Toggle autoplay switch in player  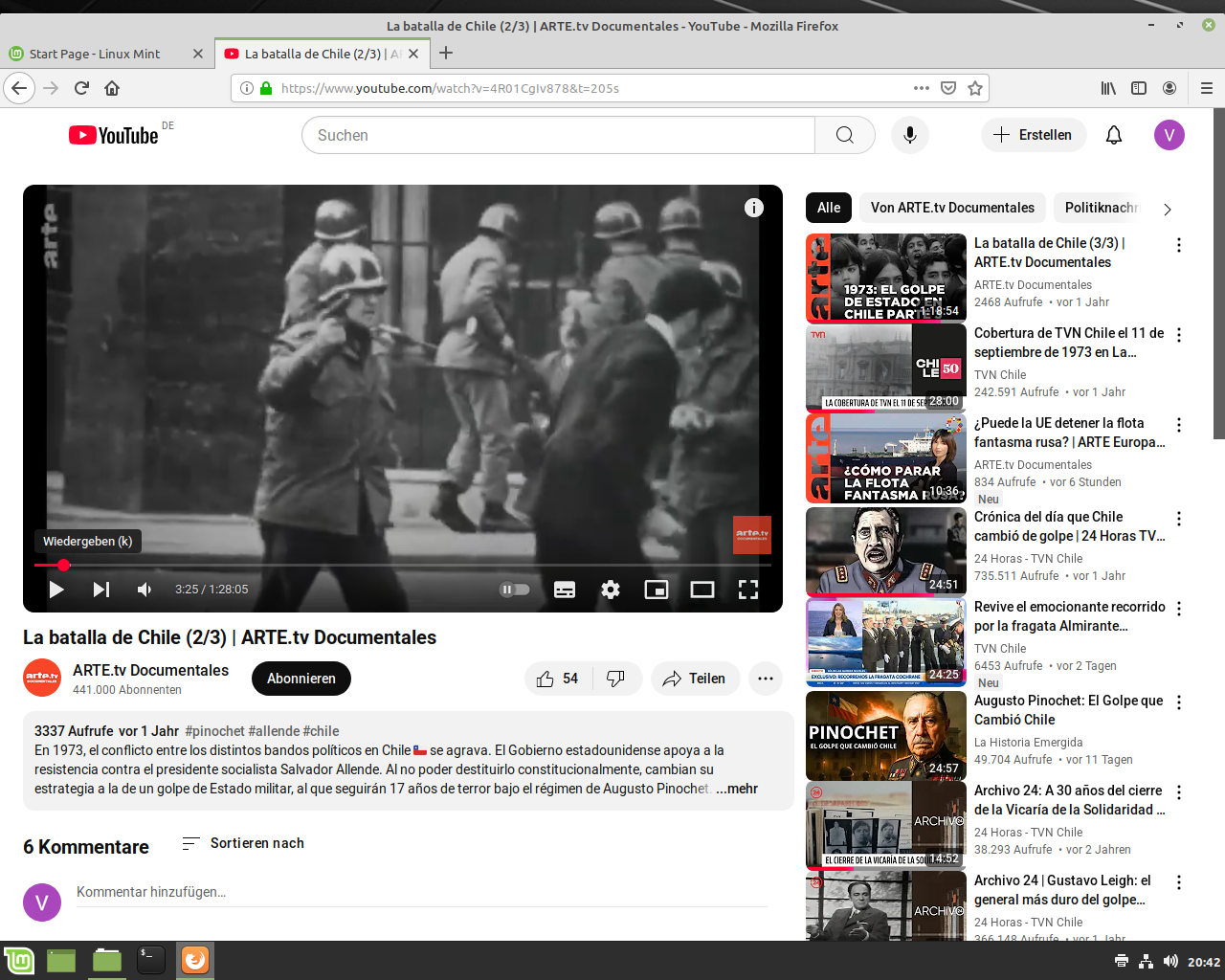(x=515, y=590)
